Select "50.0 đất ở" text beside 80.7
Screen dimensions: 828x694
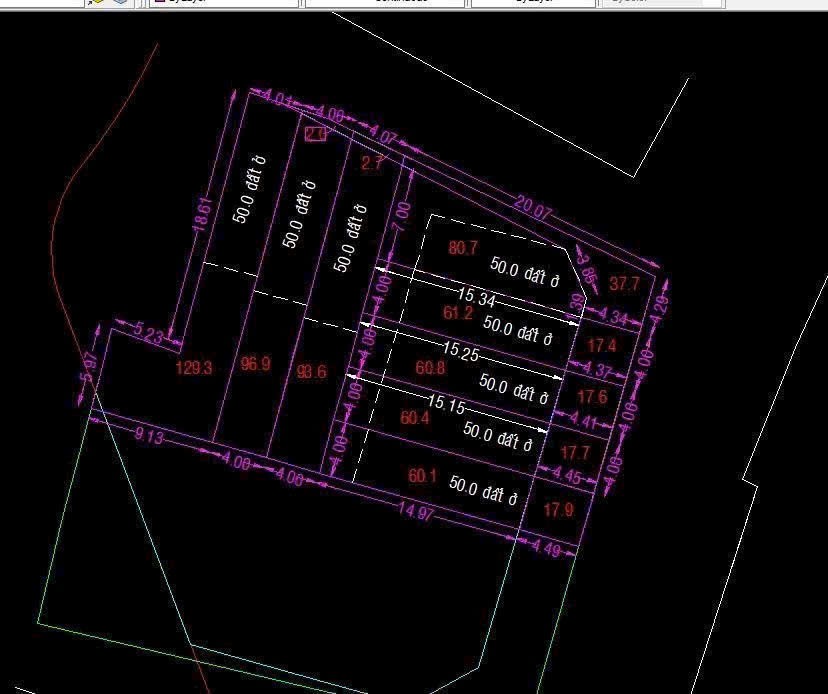[524, 273]
